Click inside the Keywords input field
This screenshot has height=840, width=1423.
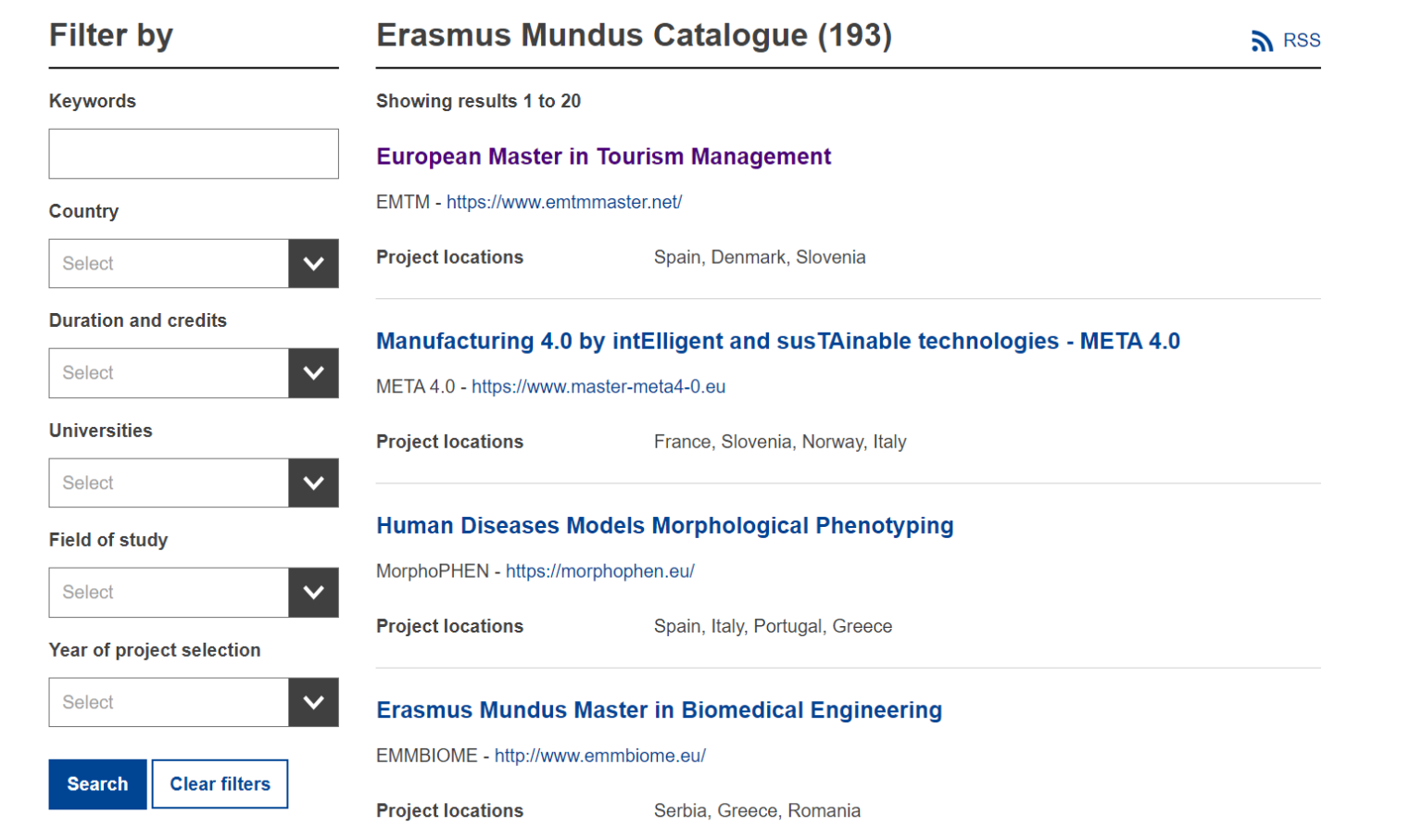pyautogui.click(x=193, y=153)
